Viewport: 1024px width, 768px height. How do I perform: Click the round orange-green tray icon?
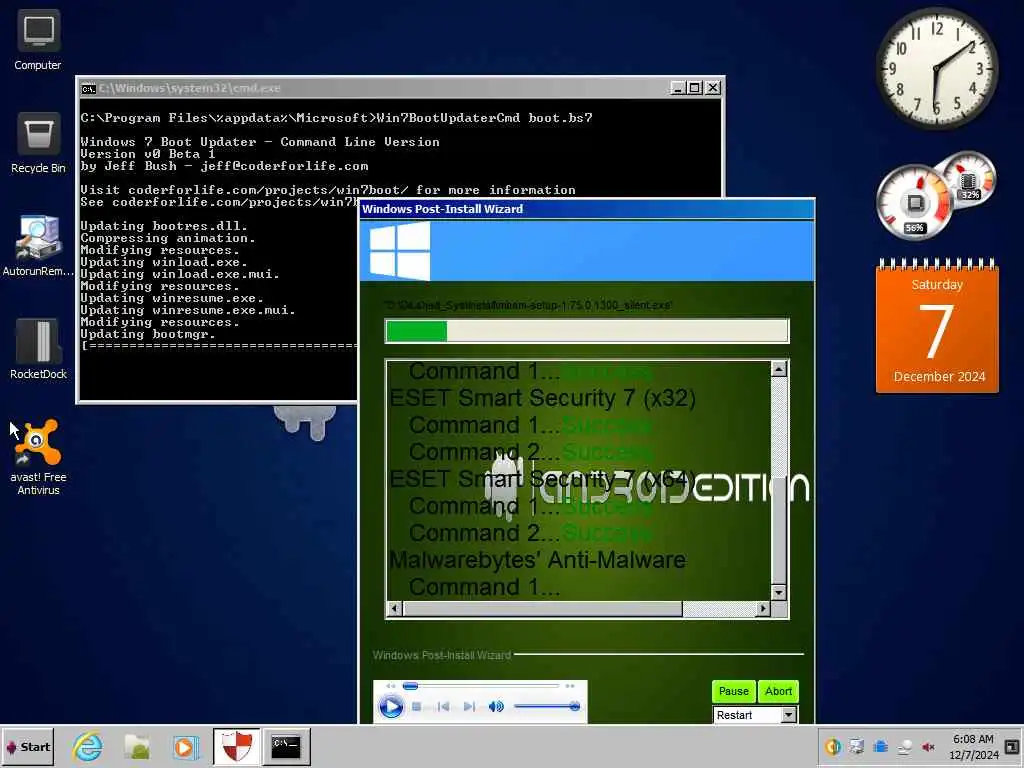(833, 746)
